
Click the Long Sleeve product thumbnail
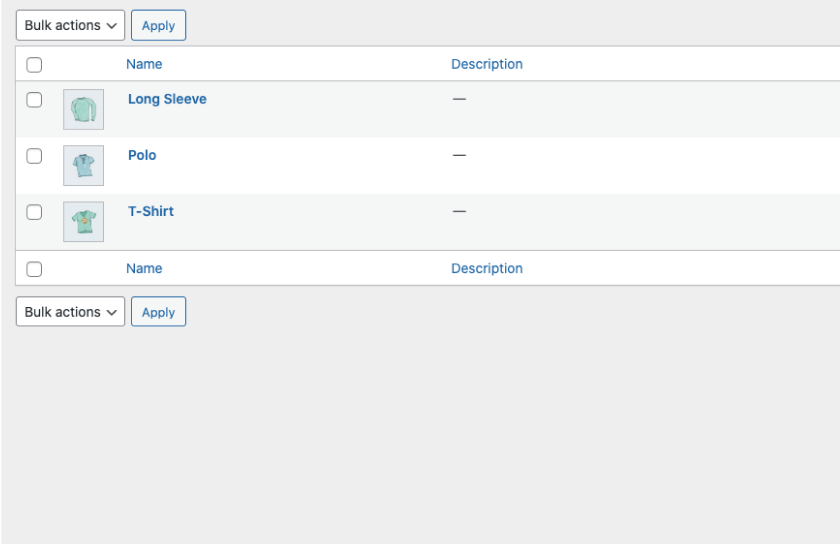[x=83, y=109]
